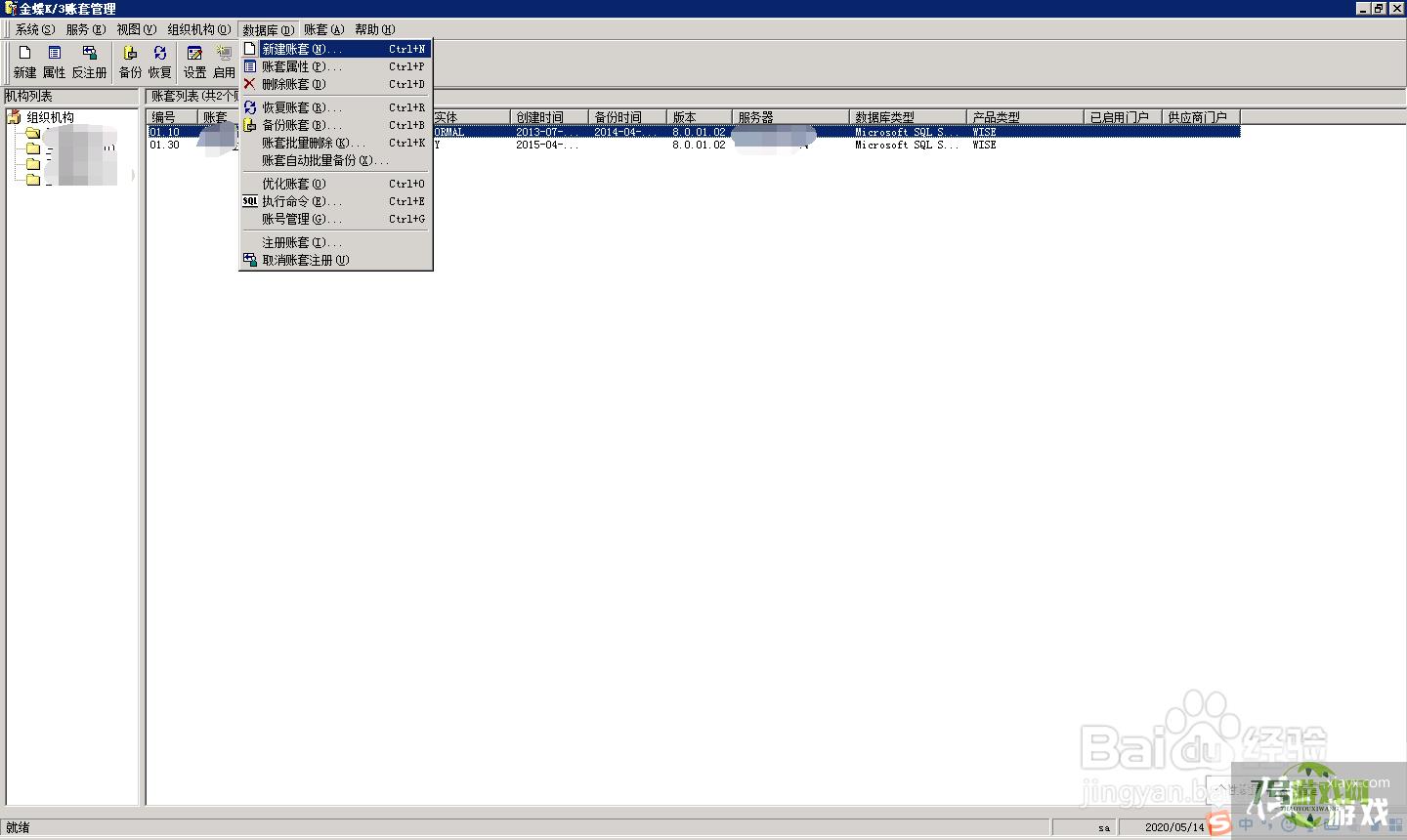1407x840 pixels.
Task: Choose 取消账套注册(U) menu entry
Action: coord(335,260)
